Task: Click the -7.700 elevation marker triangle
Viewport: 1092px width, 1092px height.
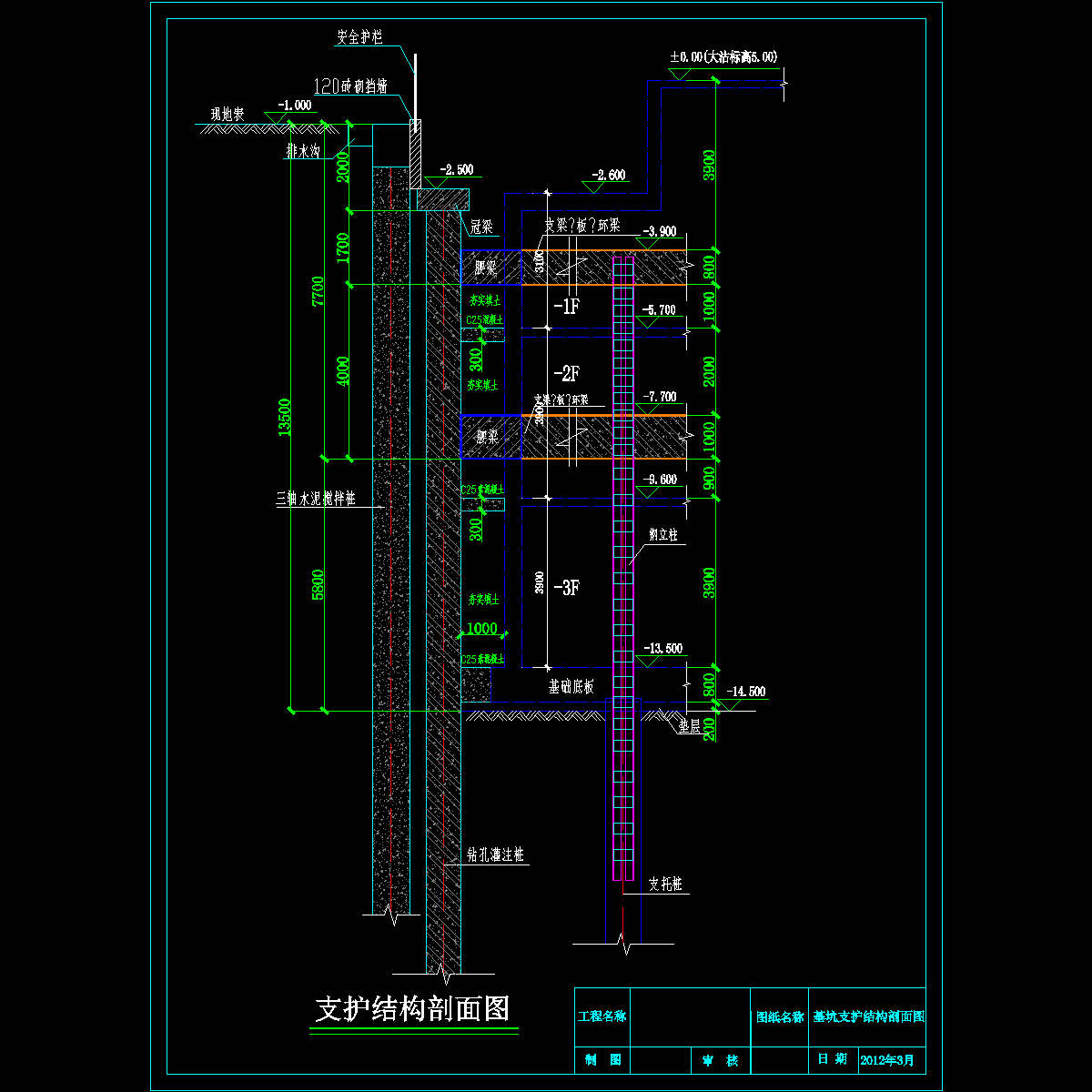Action: pyautogui.click(x=648, y=409)
